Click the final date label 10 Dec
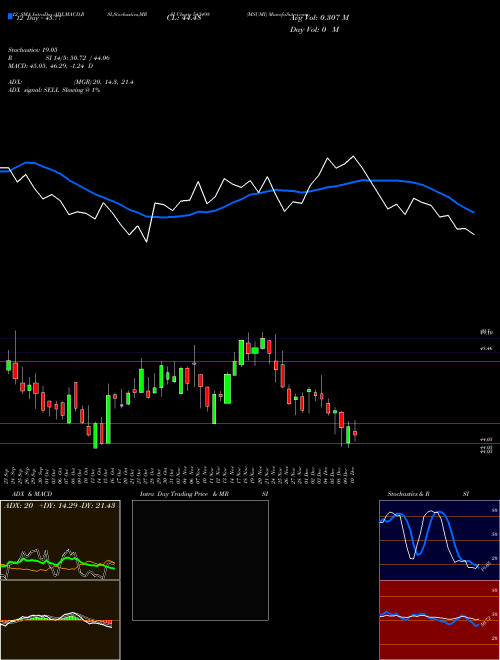500x660 pixels. tap(354, 474)
